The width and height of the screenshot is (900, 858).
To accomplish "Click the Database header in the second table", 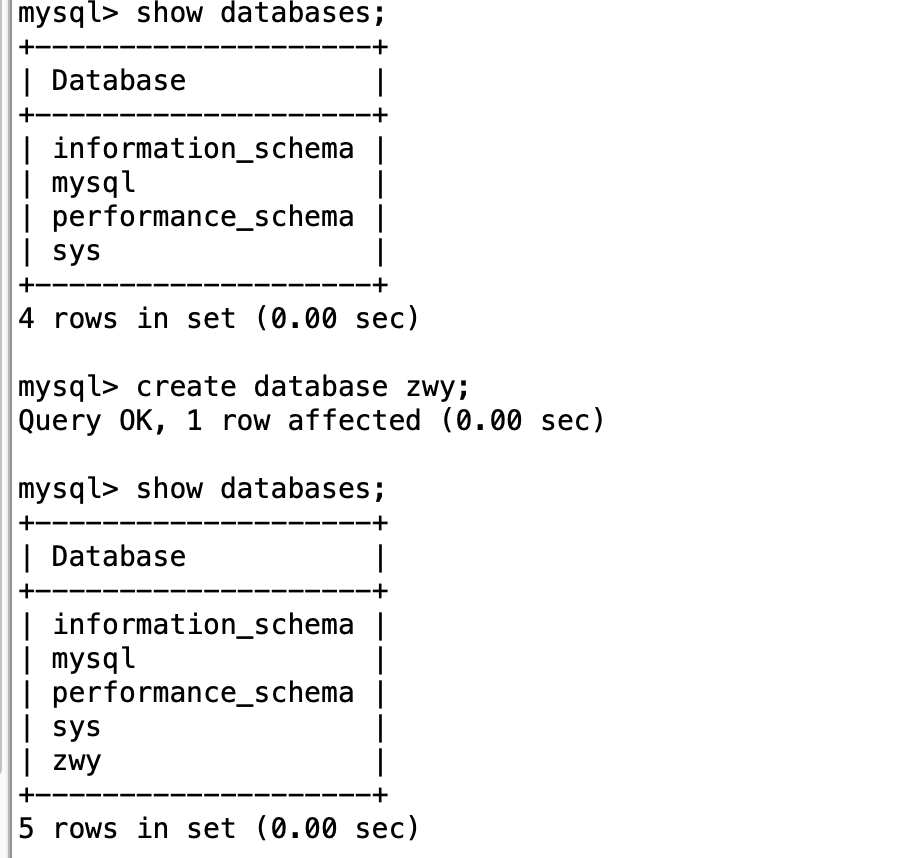I will click(x=119, y=557).
